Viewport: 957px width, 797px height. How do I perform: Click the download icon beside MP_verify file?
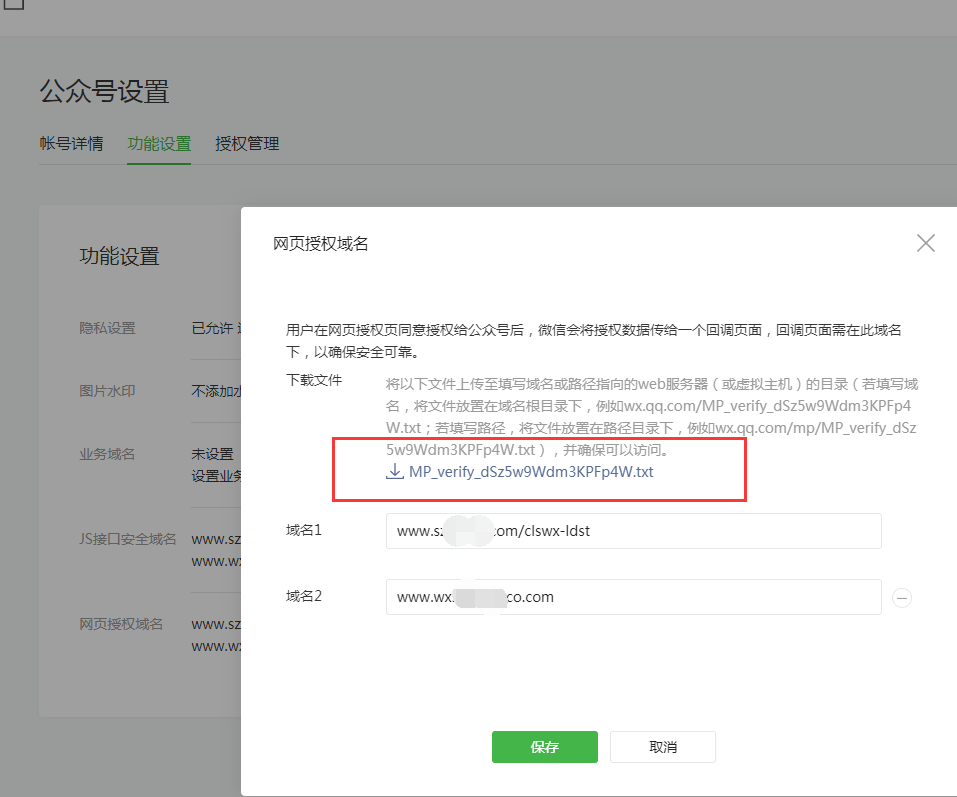point(394,471)
